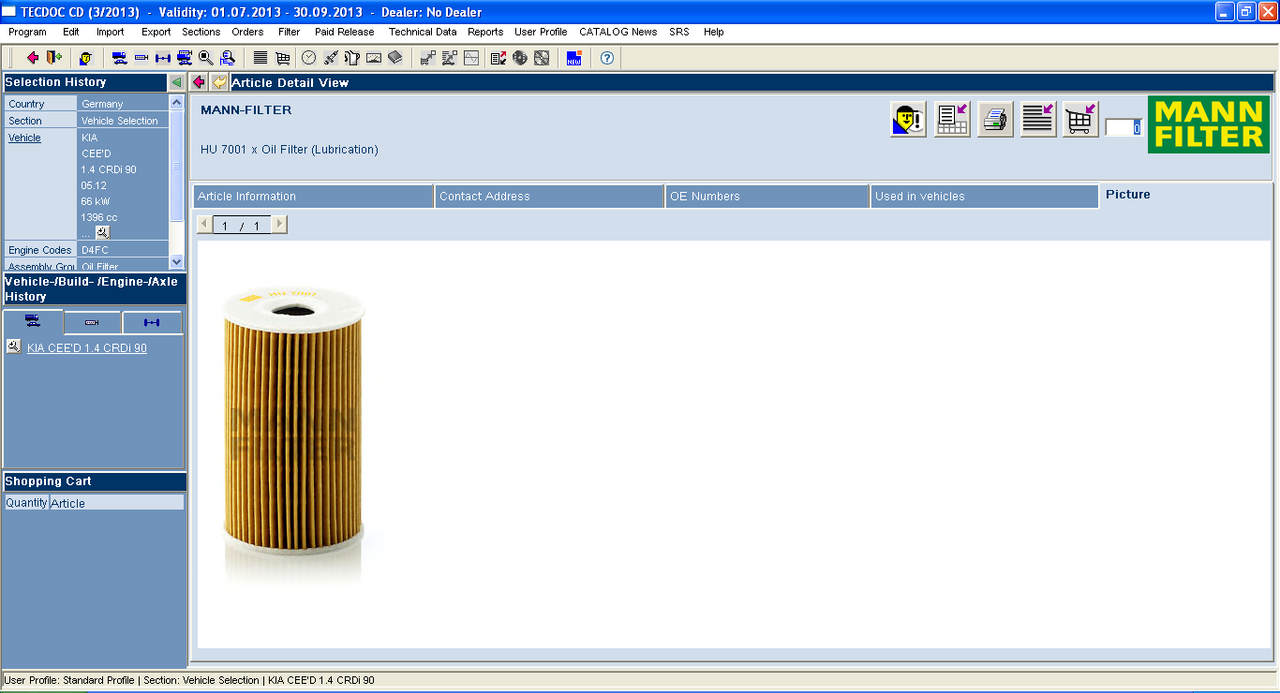The image size is (1280, 693).
Task: Add article to shopping cart icon button
Action: pyautogui.click(x=1081, y=120)
